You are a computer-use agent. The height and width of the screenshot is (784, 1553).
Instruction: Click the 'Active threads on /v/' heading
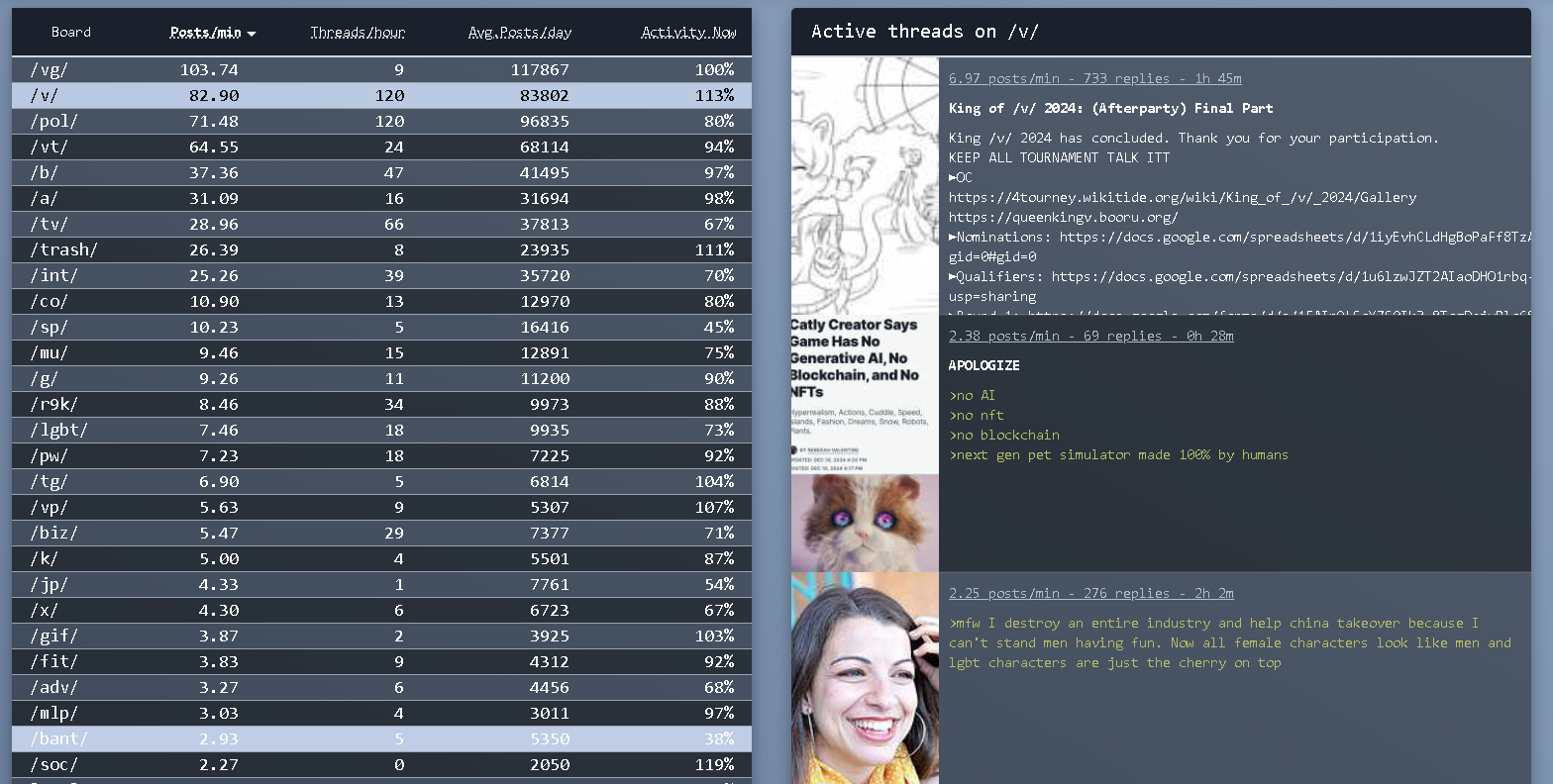pos(925,32)
